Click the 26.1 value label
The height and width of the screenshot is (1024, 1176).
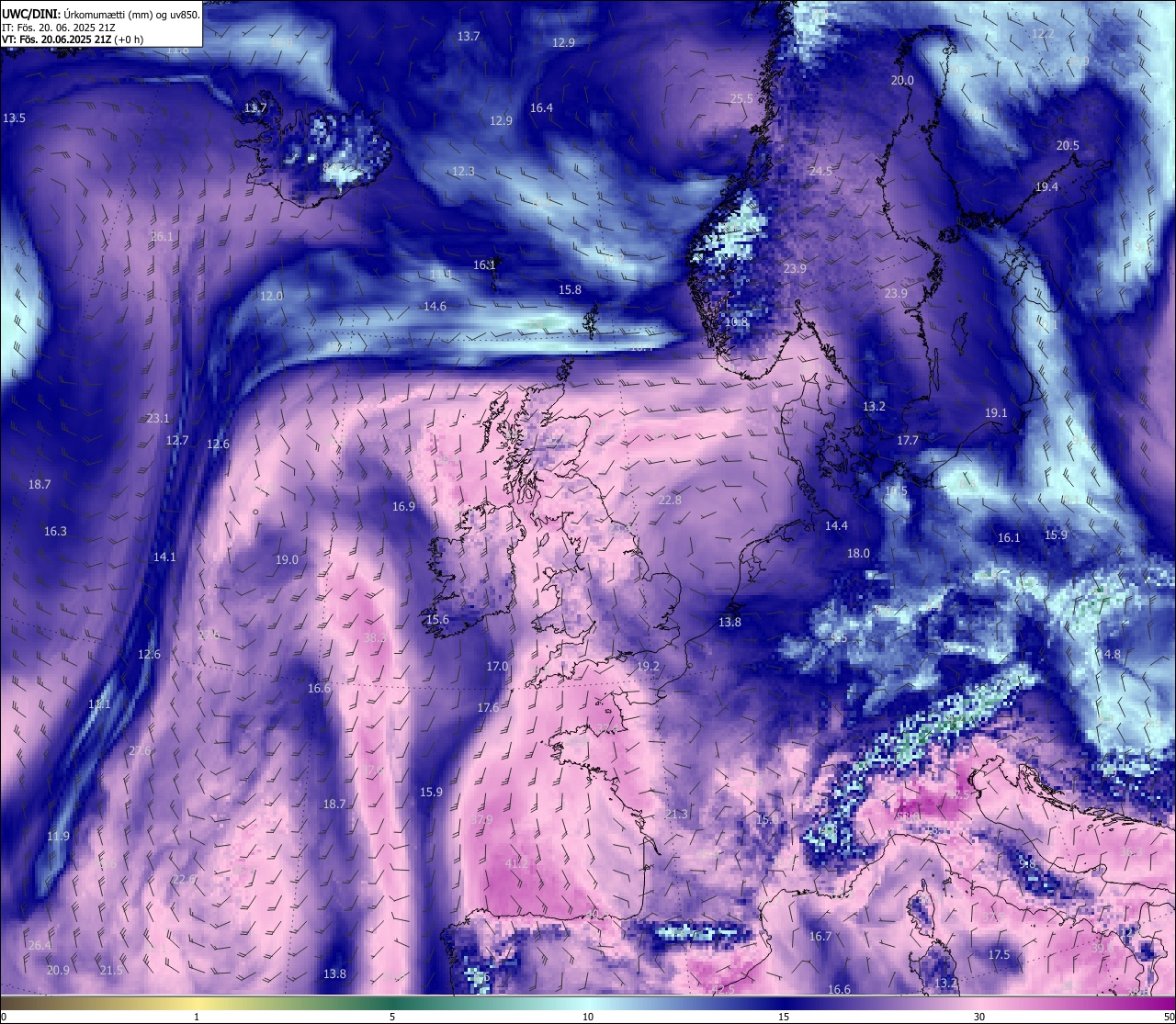[x=162, y=236]
